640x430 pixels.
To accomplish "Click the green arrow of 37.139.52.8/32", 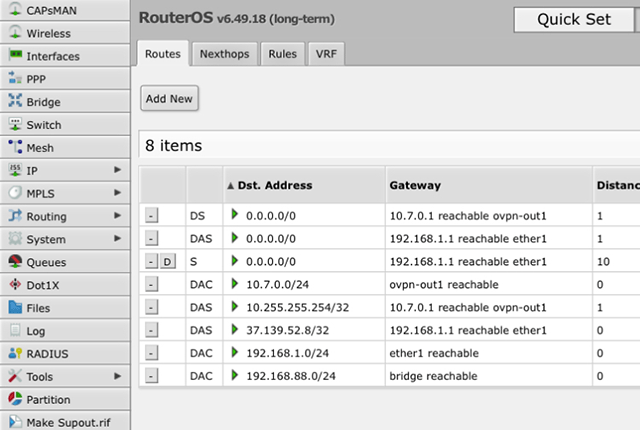I will (235, 329).
